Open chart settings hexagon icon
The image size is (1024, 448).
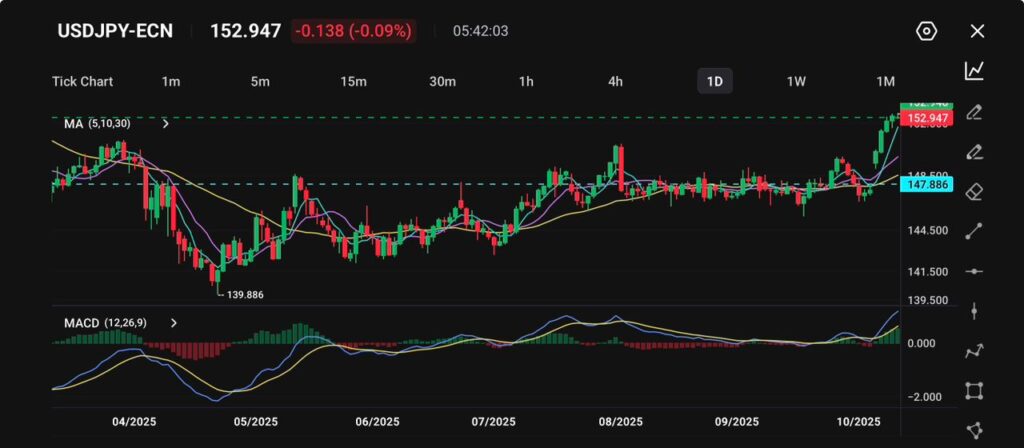coord(926,31)
